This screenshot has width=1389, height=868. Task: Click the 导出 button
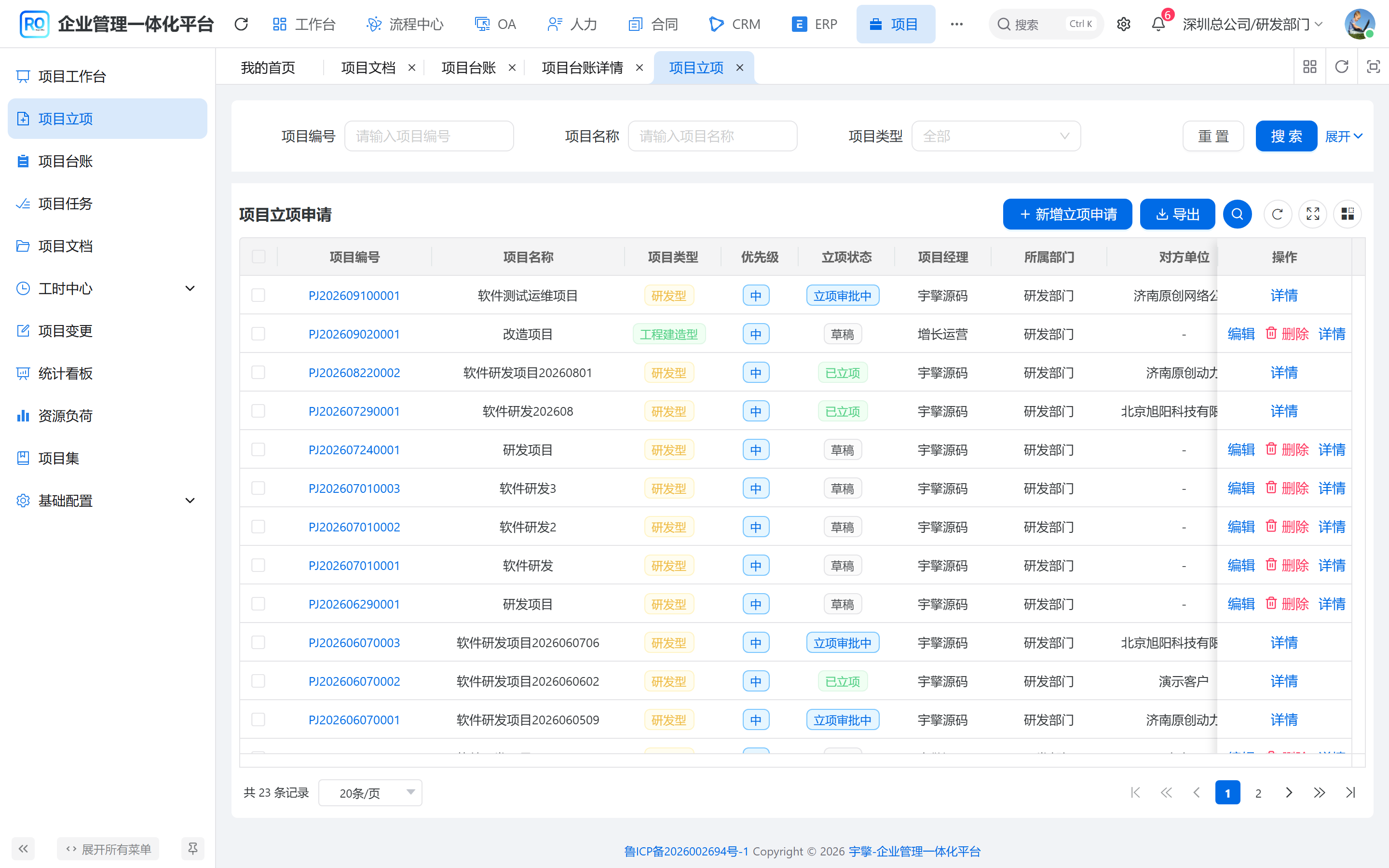(1177, 214)
